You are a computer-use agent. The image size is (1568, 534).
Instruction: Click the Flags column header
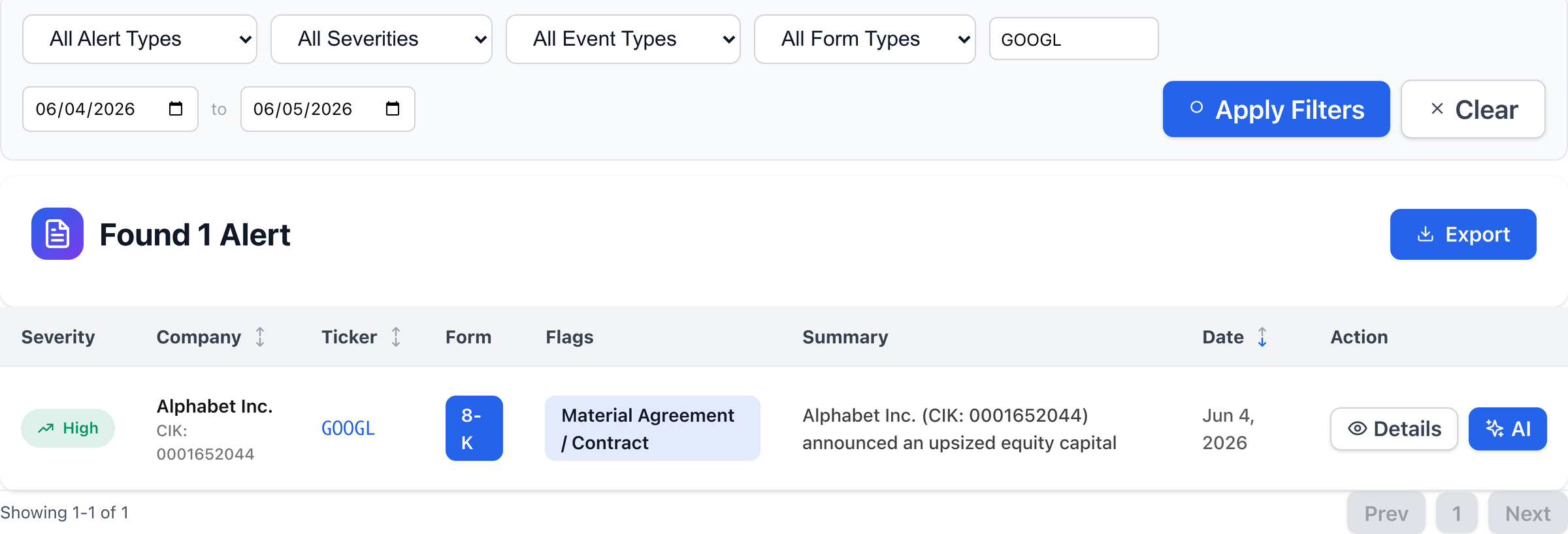(570, 337)
